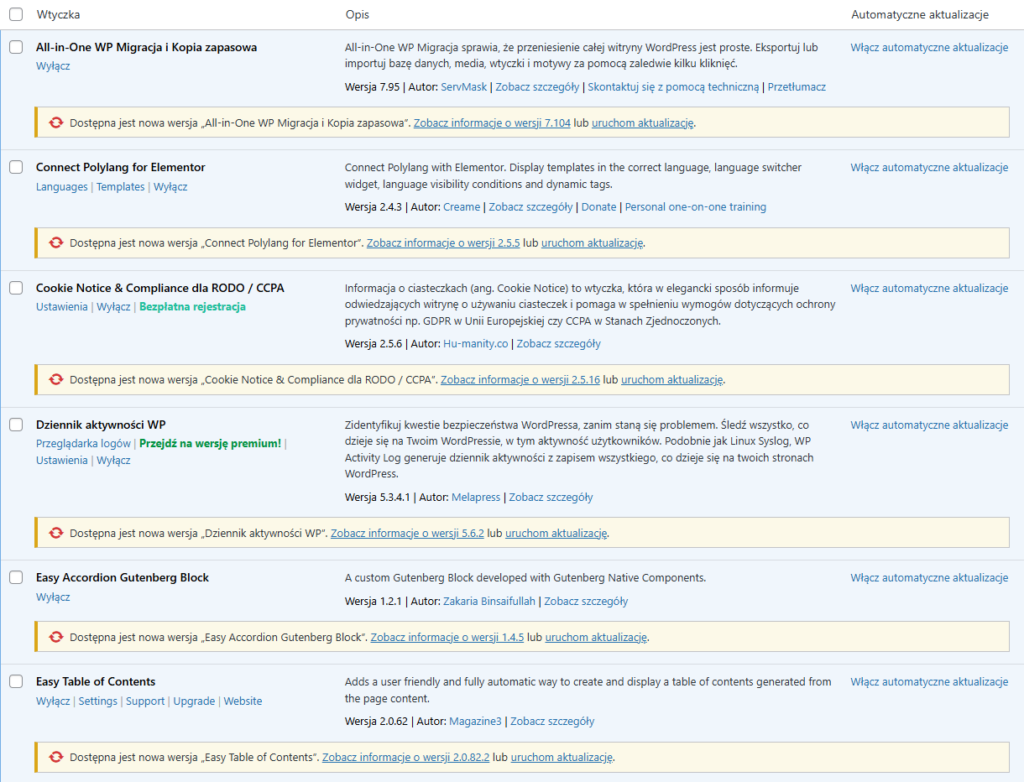This screenshot has width=1024, height=782.
Task: Click update icon in Easy Accordion notice
Action: (x=56, y=636)
